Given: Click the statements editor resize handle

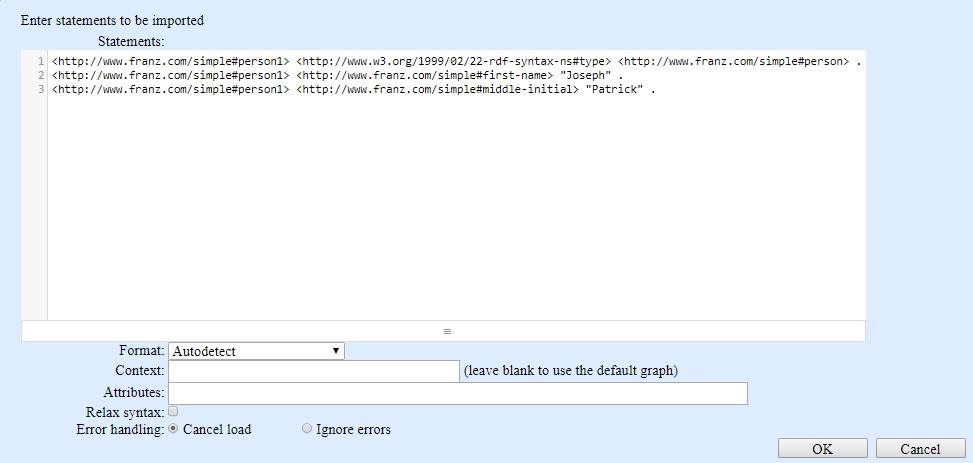Looking at the screenshot, I should click(x=447, y=331).
